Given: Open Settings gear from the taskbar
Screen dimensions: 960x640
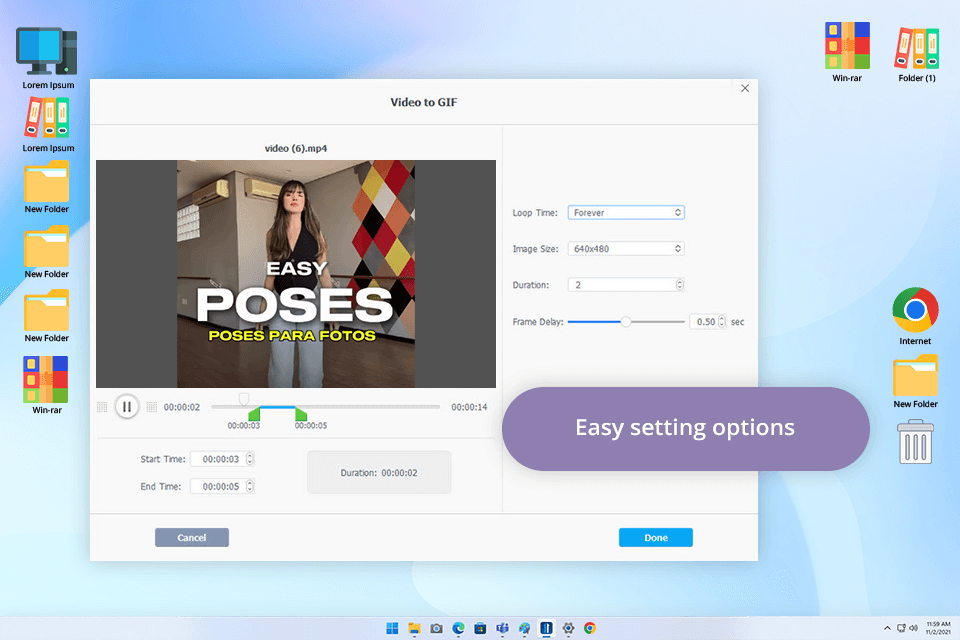Looking at the screenshot, I should click(x=568, y=628).
